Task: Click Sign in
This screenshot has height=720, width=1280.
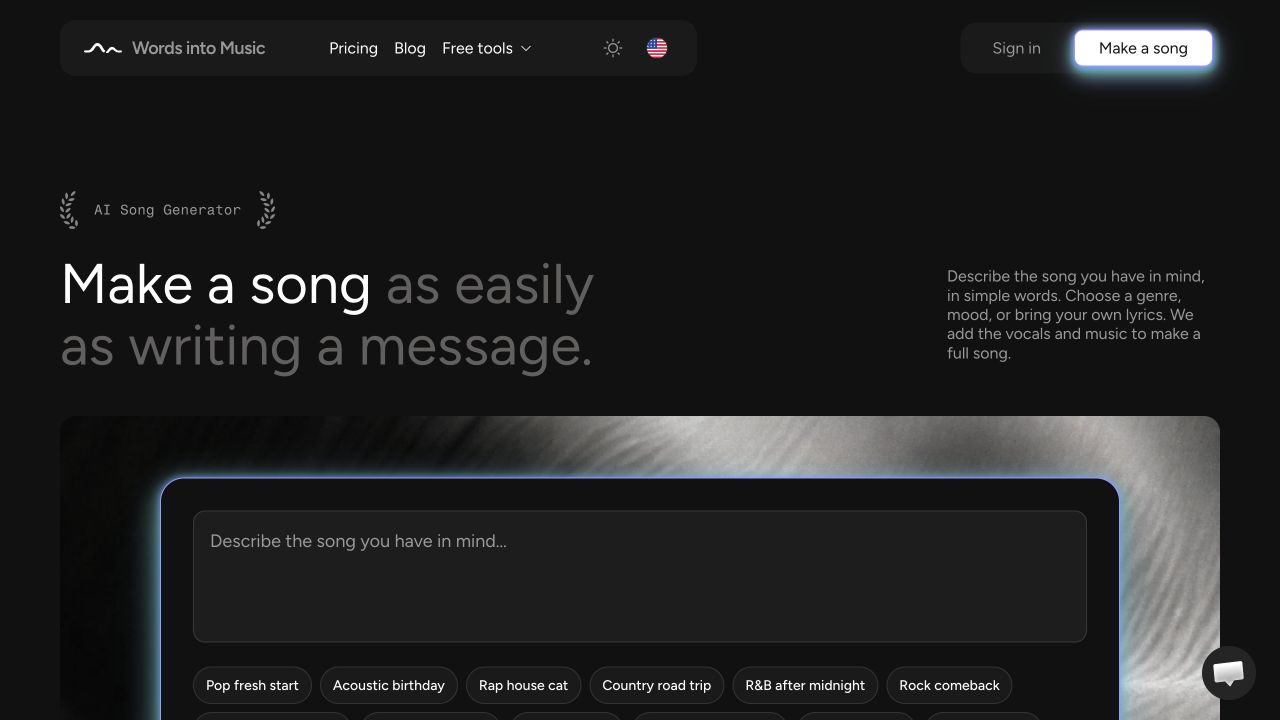Action: click(1016, 48)
